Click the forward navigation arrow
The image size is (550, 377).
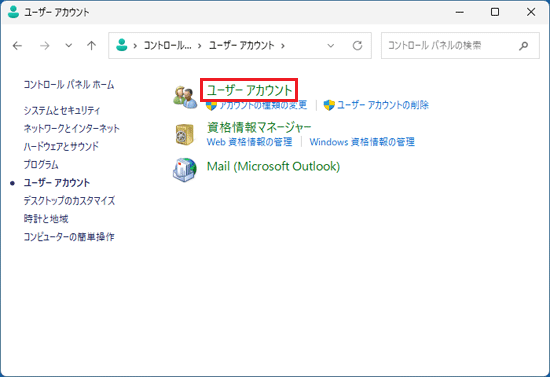tap(45, 46)
